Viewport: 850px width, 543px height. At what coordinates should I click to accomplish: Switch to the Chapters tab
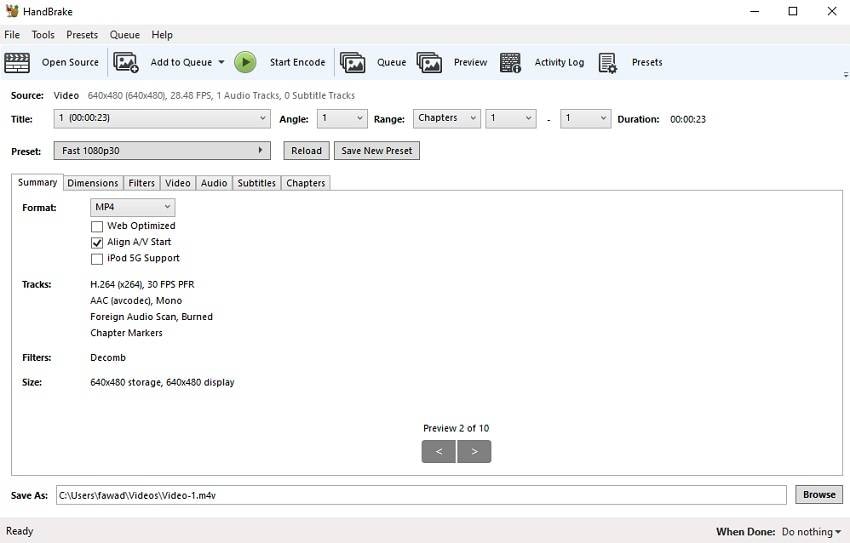click(306, 183)
